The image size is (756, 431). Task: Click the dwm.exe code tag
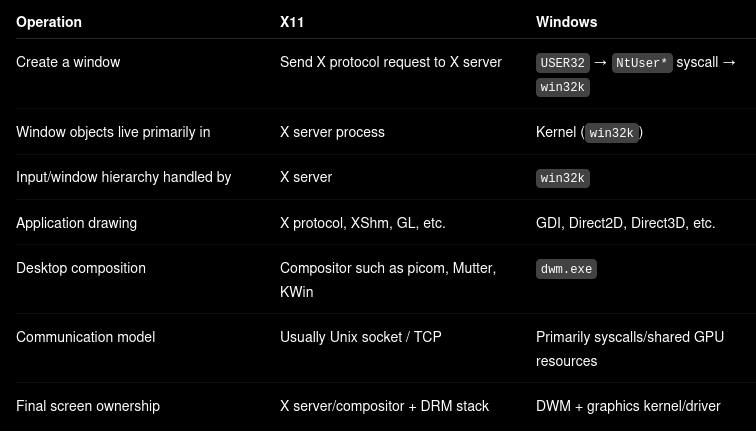(x=567, y=269)
